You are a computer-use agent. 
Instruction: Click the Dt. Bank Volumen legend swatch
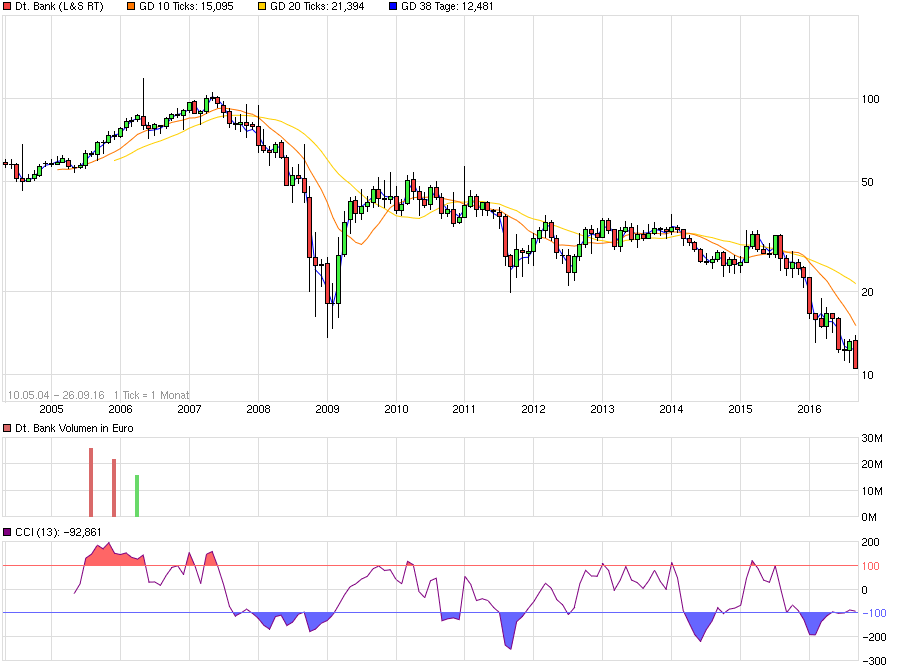tap(7, 428)
